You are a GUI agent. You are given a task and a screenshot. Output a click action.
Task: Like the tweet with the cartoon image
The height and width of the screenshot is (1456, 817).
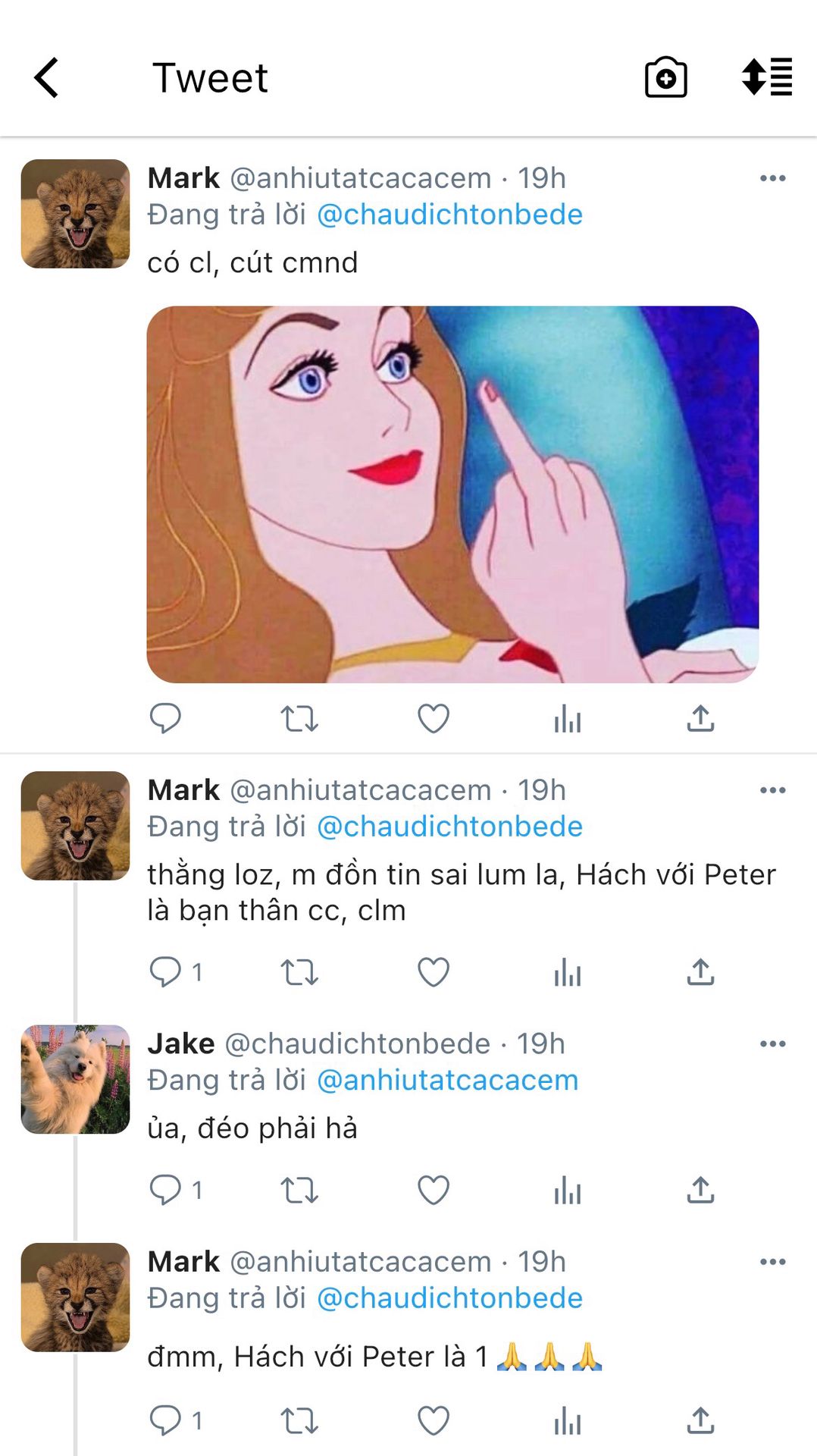434,718
